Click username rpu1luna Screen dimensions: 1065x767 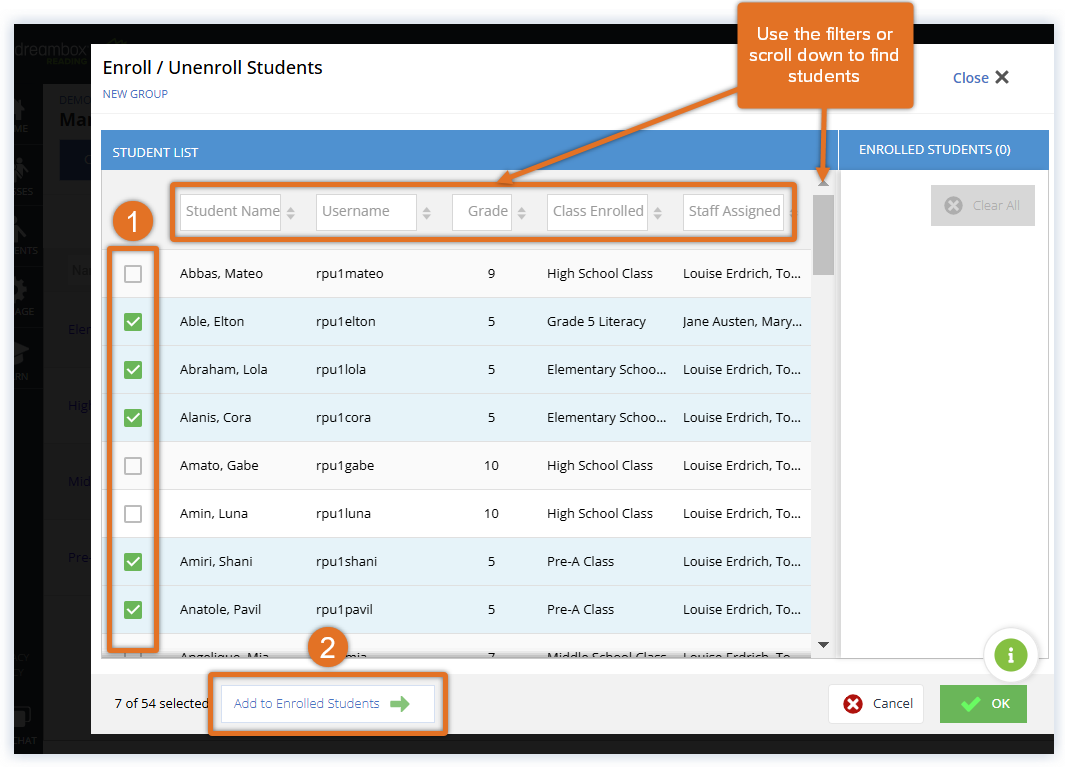tap(343, 514)
